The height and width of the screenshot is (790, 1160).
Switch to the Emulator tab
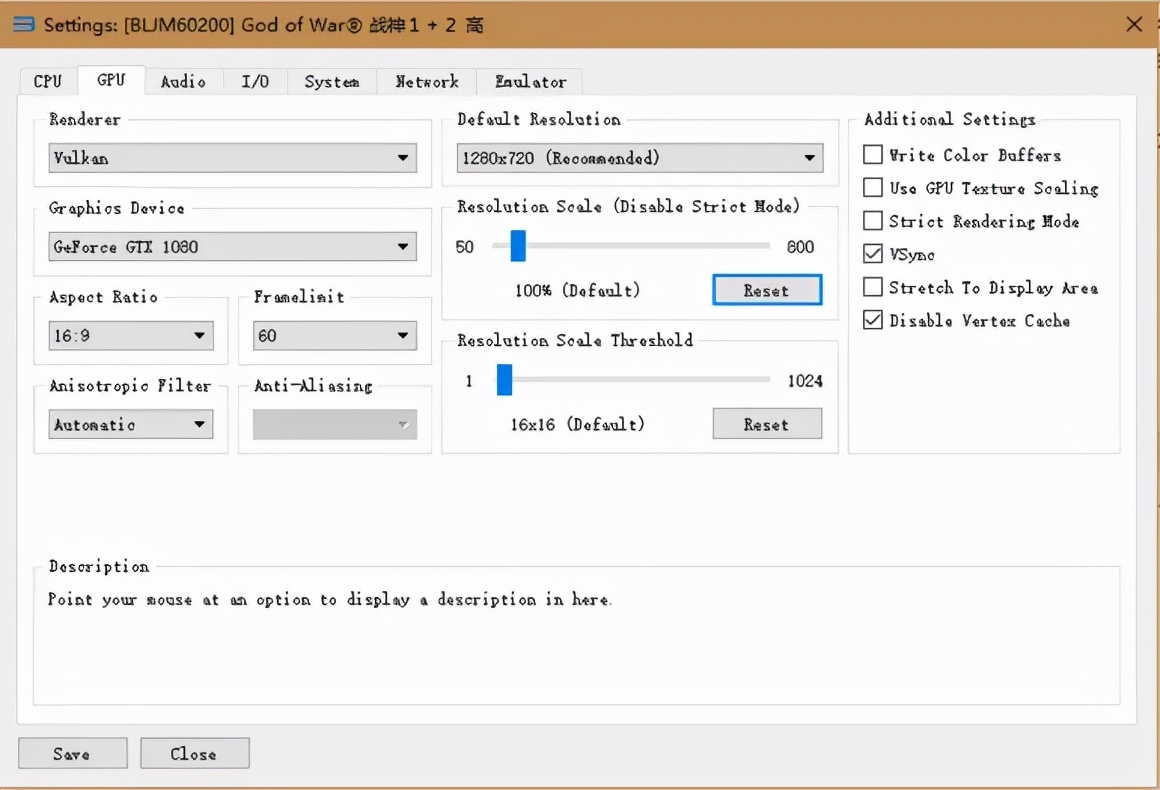530,82
